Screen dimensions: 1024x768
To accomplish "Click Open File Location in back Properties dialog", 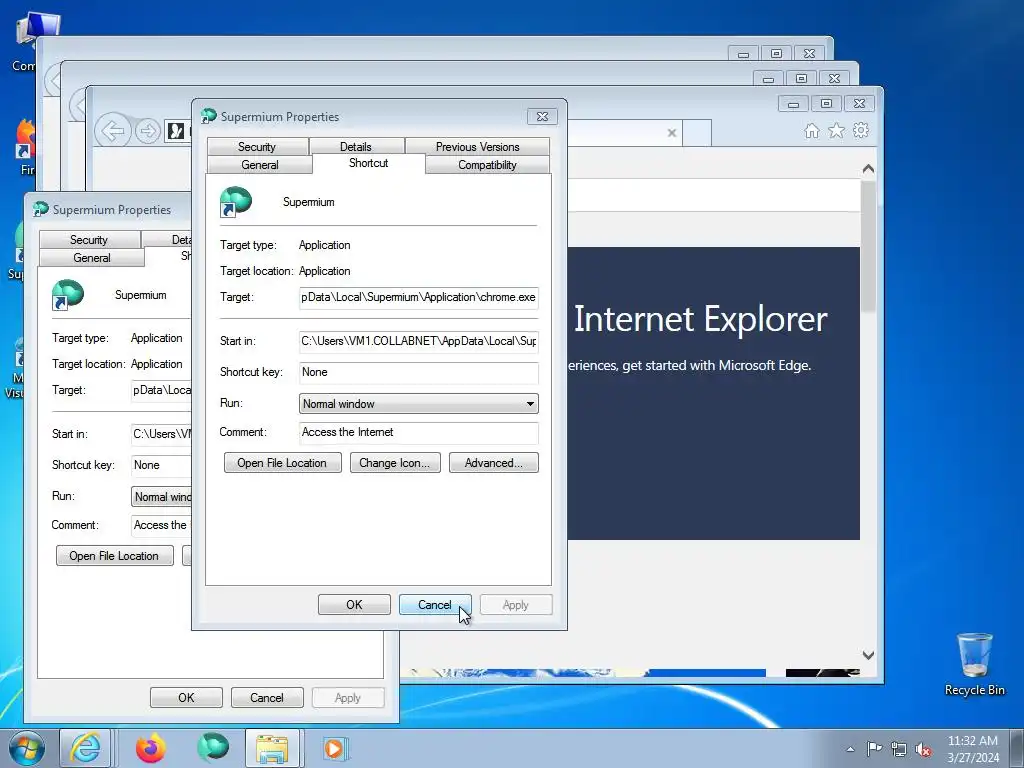I will (x=114, y=556).
